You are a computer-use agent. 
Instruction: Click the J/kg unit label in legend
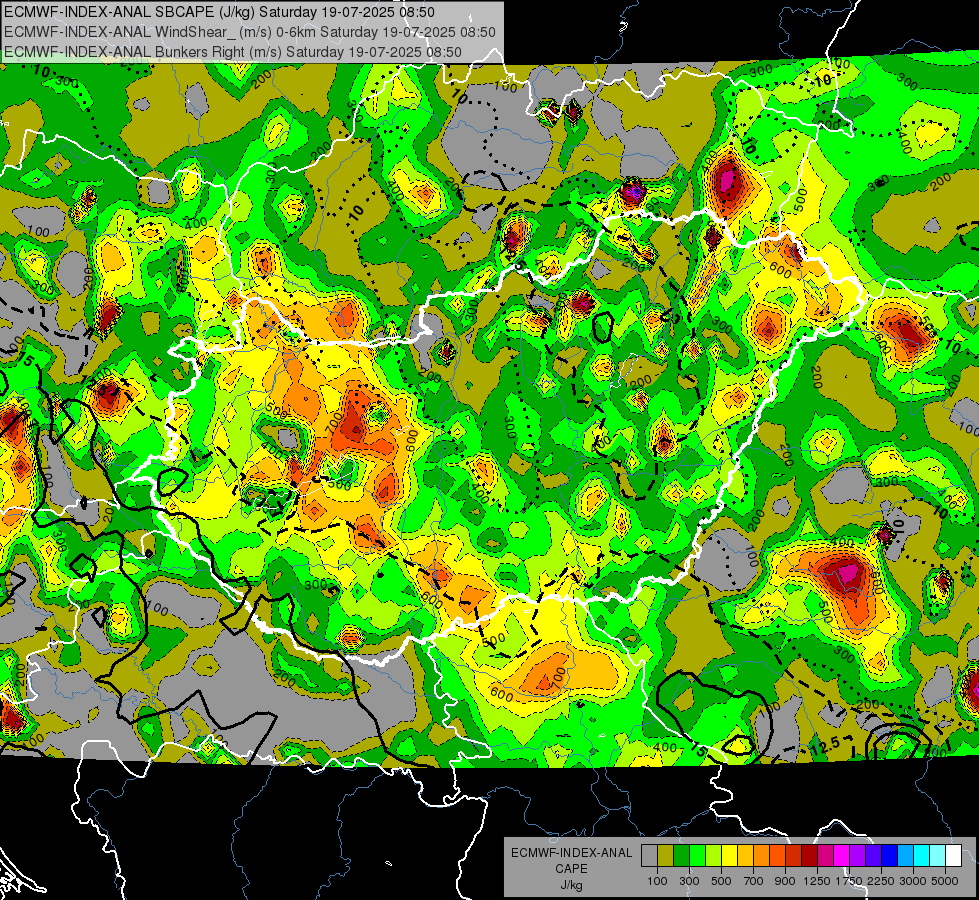pos(571,885)
